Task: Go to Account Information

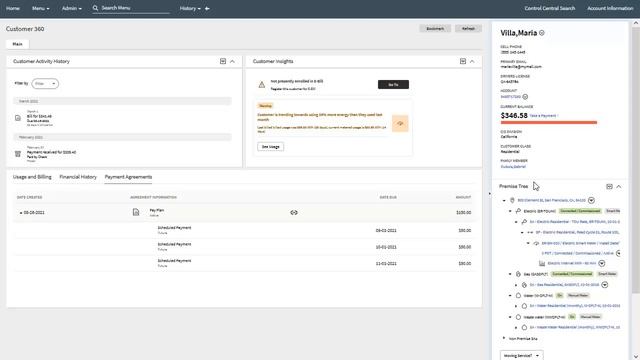Action: pyautogui.click(x=610, y=8)
